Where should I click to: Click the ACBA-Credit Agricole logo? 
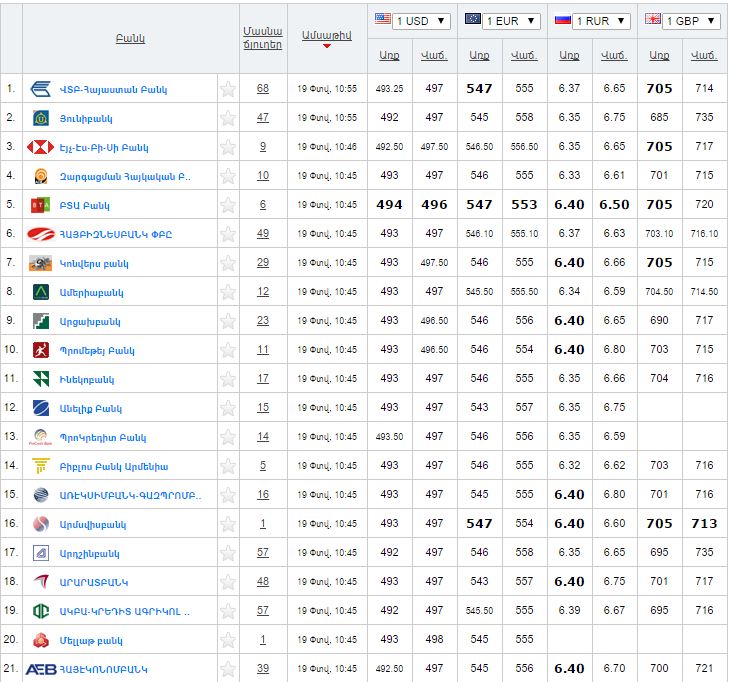[41, 611]
